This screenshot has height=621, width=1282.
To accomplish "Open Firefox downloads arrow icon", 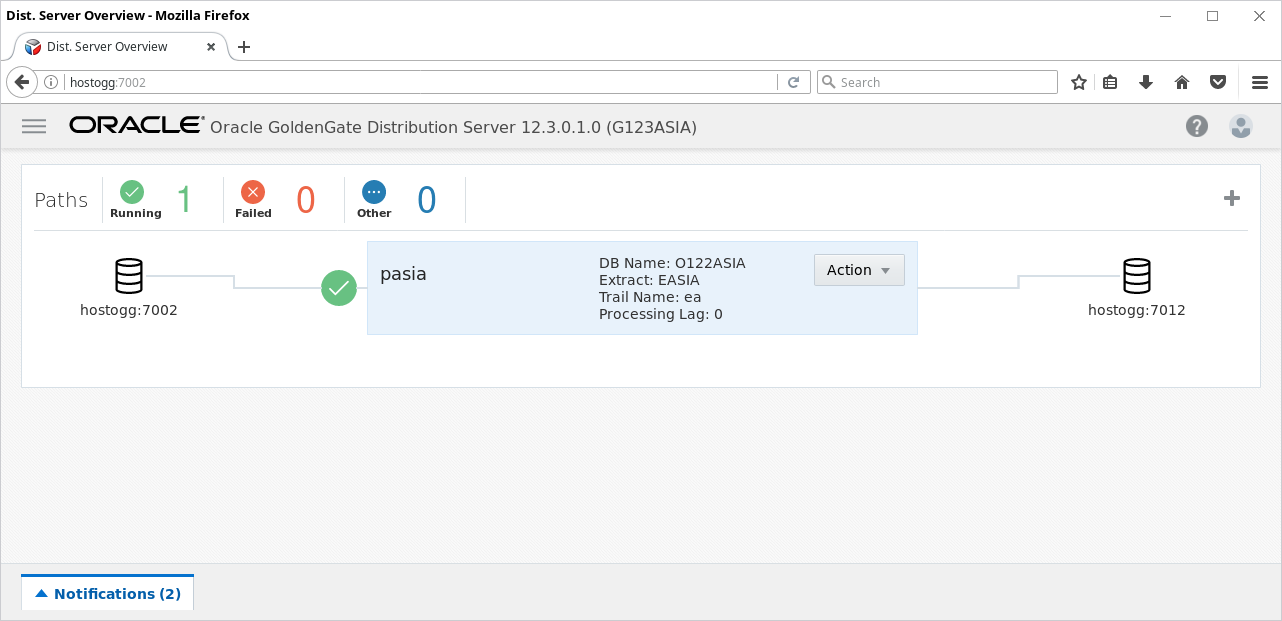I will [x=1146, y=82].
